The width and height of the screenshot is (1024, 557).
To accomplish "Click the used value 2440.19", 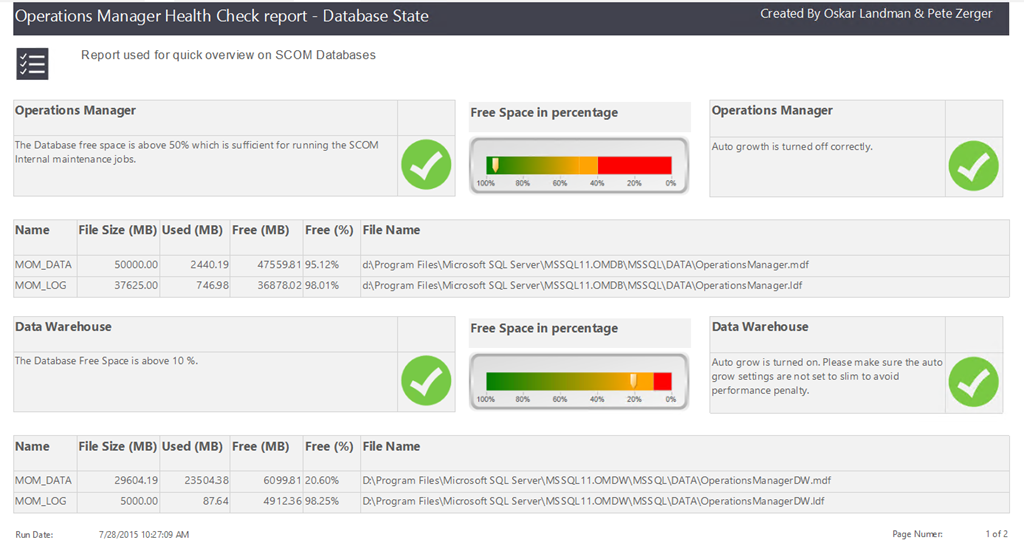I will [209, 264].
